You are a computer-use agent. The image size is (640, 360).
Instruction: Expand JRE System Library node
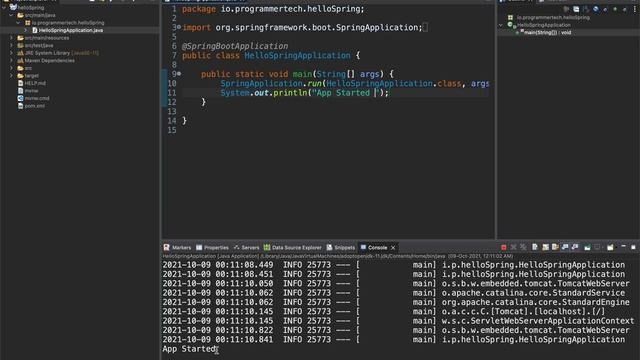click(11, 53)
